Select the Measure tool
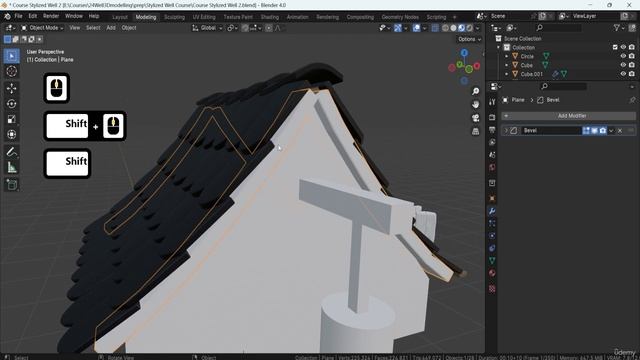The width and height of the screenshot is (640, 360). coord(11,167)
